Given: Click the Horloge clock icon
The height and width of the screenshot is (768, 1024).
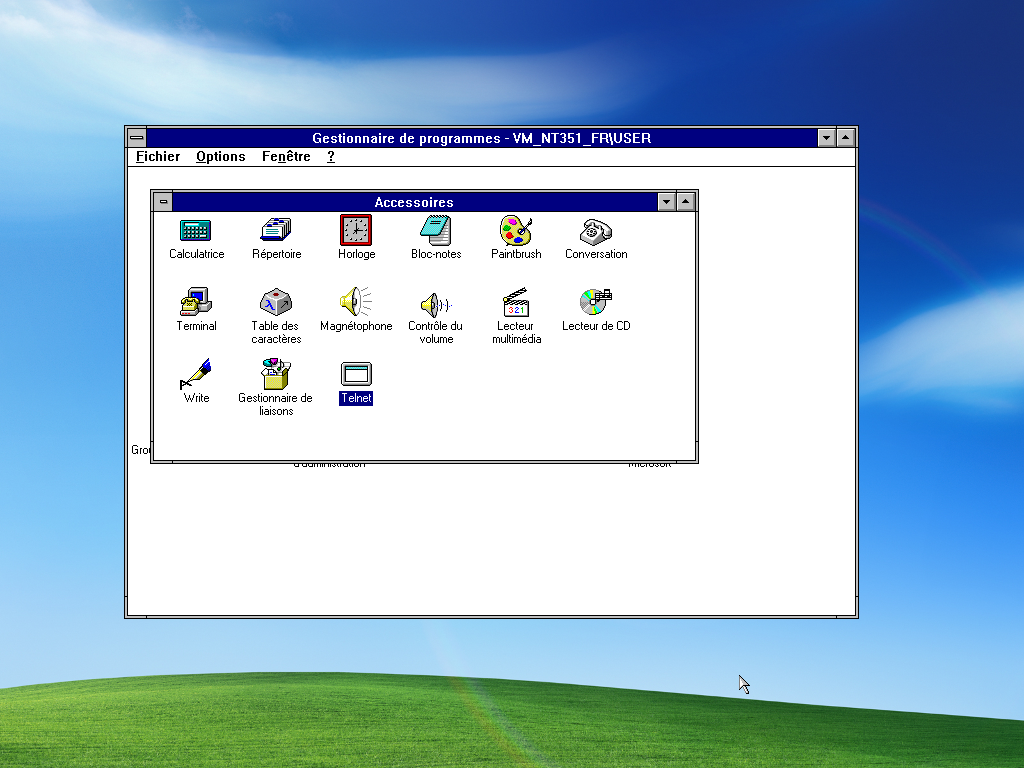Looking at the screenshot, I should [x=355, y=231].
